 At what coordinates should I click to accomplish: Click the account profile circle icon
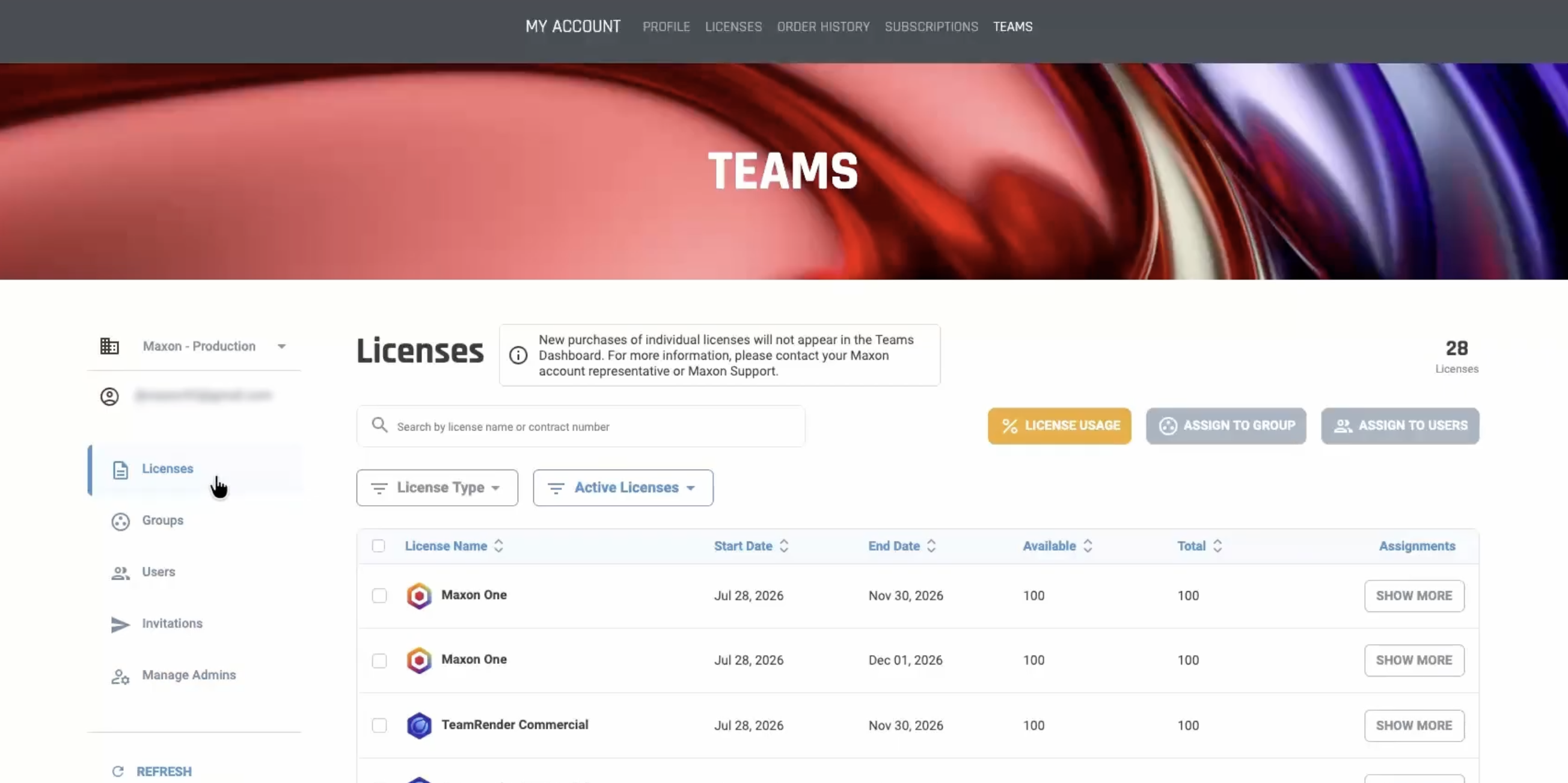[109, 396]
